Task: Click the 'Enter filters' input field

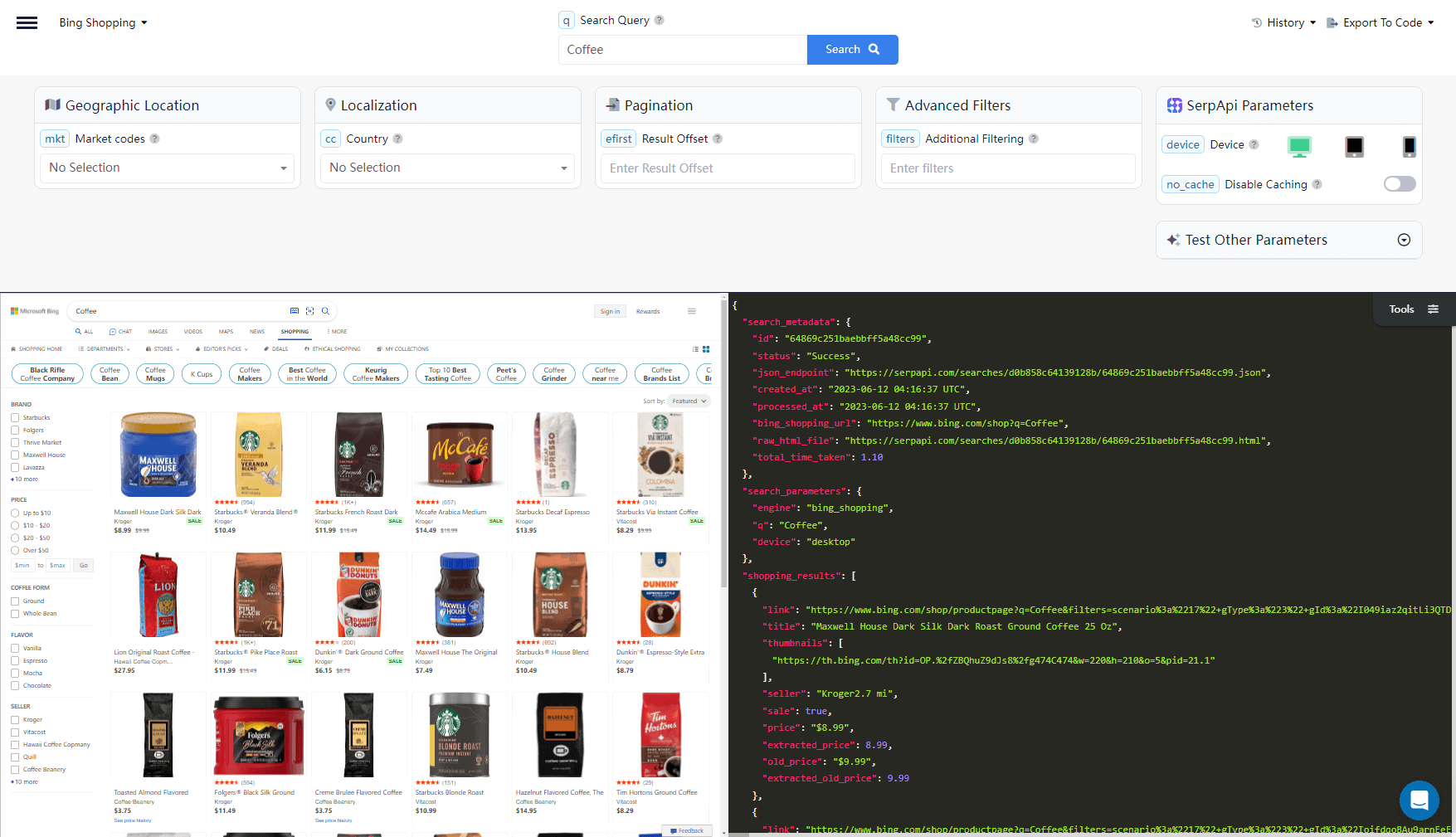Action: coord(1006,168)
